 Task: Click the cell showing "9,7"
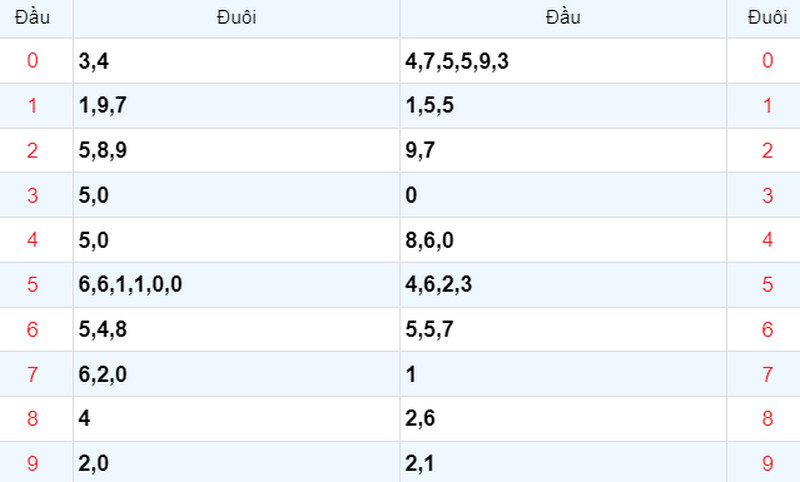click(420, 150)
